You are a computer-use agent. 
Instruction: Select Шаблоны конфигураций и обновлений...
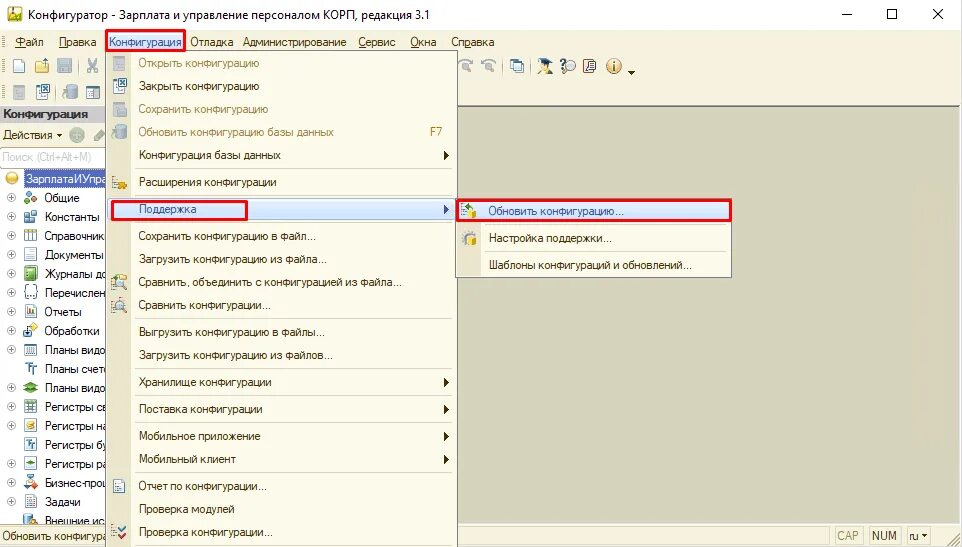coord(593,265)
